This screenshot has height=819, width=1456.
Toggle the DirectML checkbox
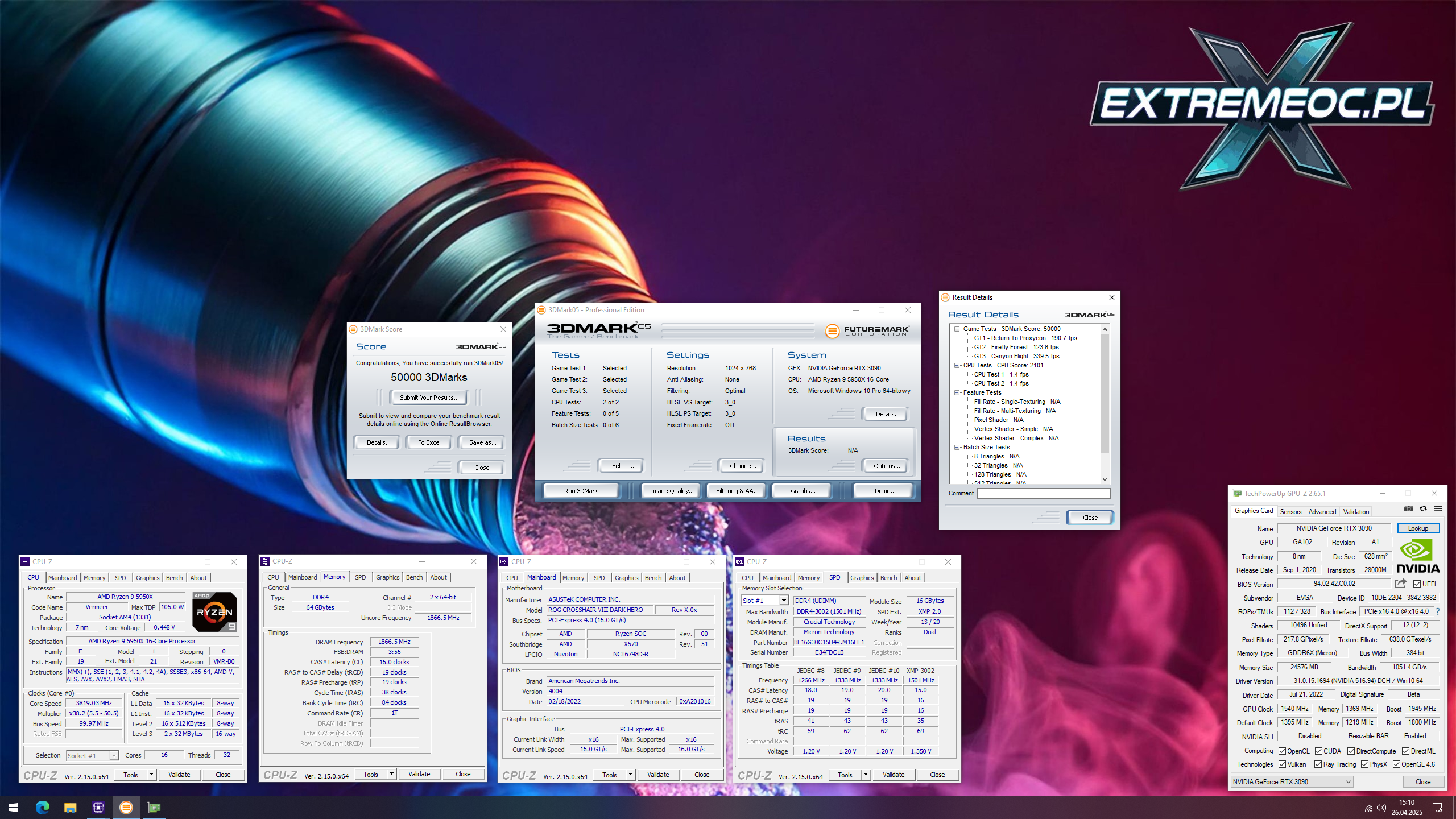click(x=1405, y=751)
